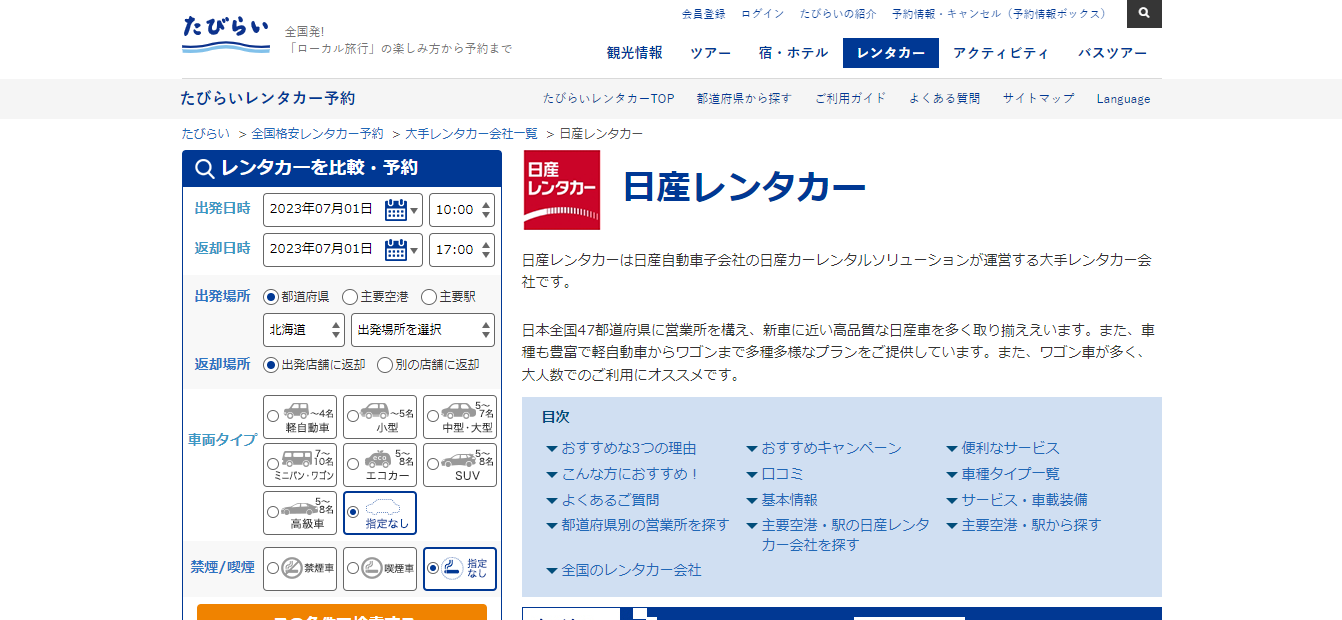This screenshot has width=1342, height=620.
Task: Click the search magnifier icon in header
Action: coord(1144,14)
